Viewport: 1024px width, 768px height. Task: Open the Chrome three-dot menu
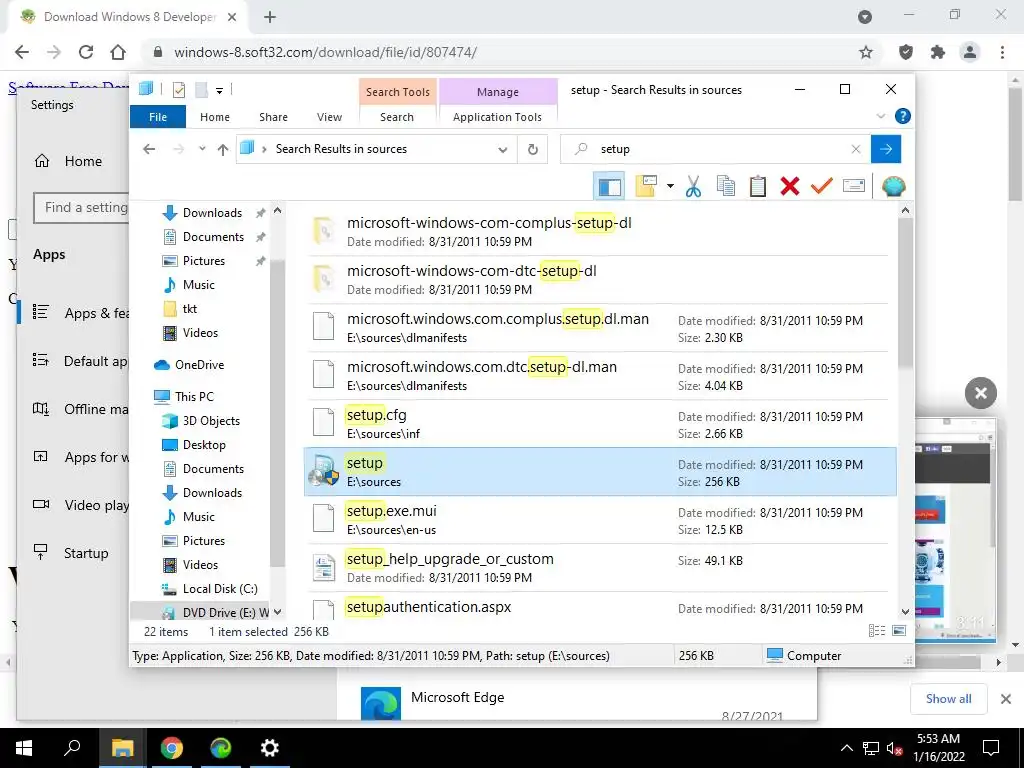click(x=1002, y=52)
